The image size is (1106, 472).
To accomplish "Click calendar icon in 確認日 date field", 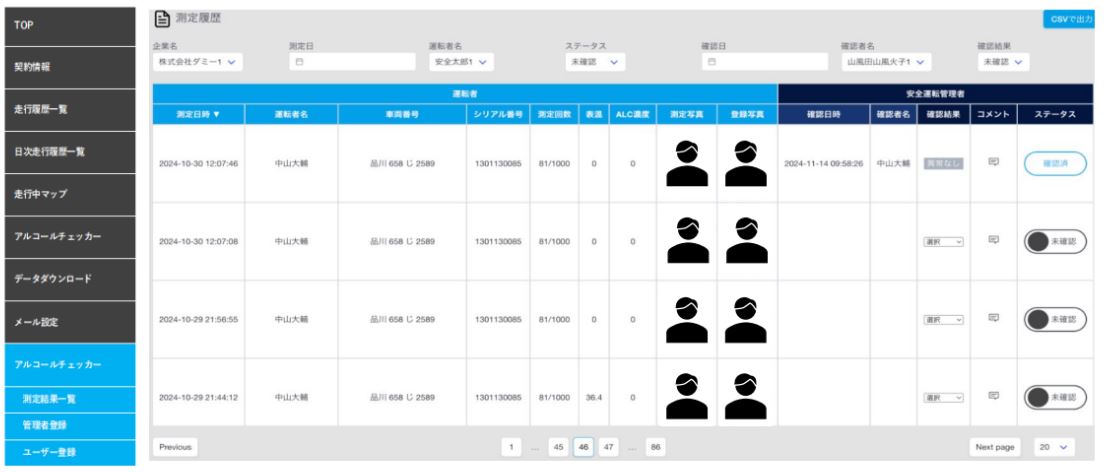I will coord(712,62).
